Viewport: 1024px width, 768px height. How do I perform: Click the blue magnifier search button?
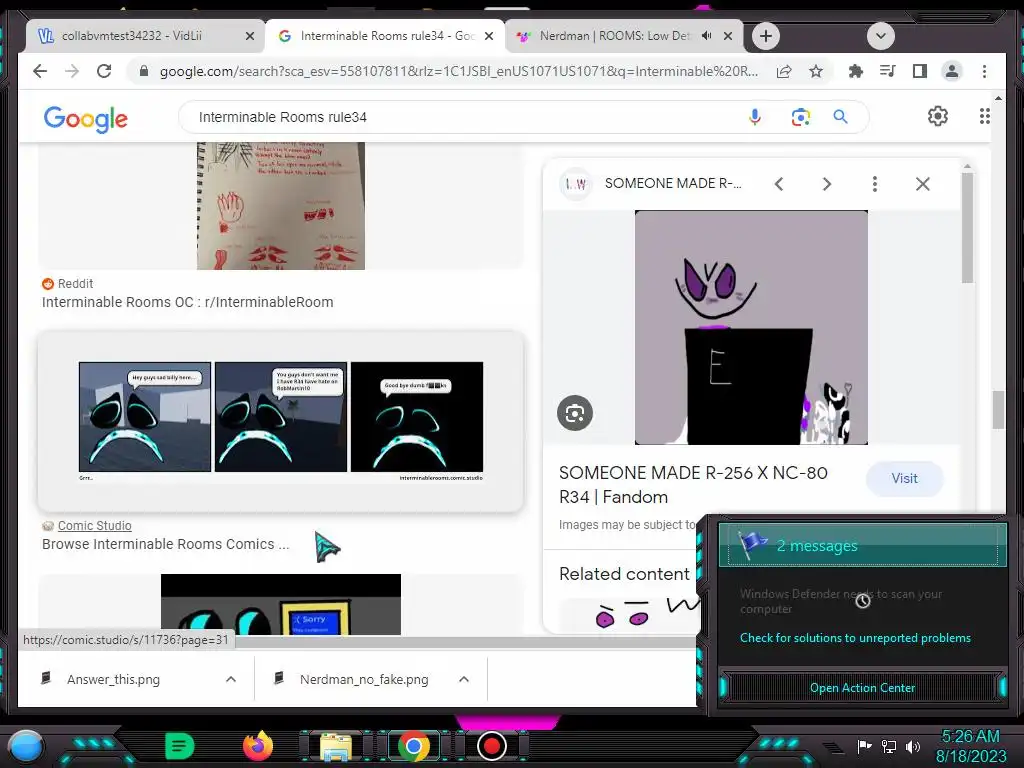pyautogui.click(x=840, y=117)
